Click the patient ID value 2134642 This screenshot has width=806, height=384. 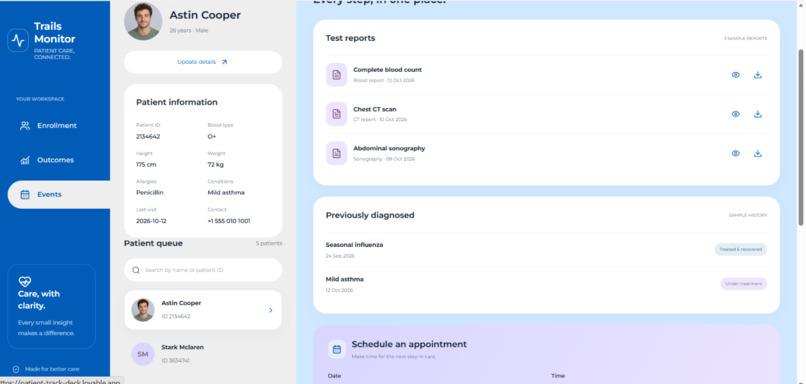click(148, 137)
